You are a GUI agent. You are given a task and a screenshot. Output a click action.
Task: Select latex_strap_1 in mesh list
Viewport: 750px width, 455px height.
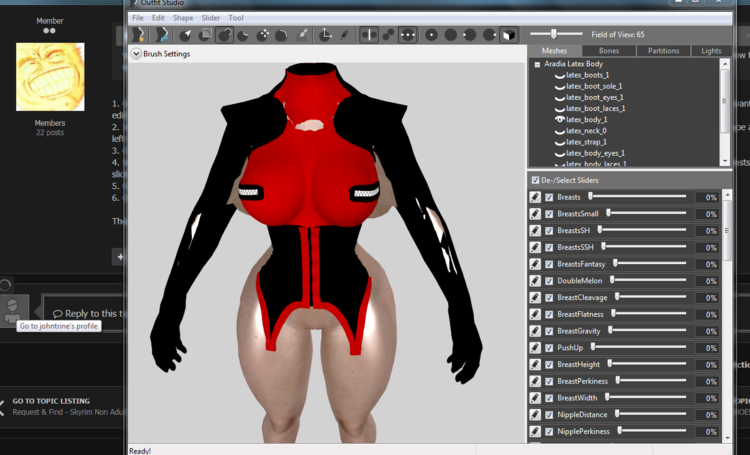[x=586, y=142]
